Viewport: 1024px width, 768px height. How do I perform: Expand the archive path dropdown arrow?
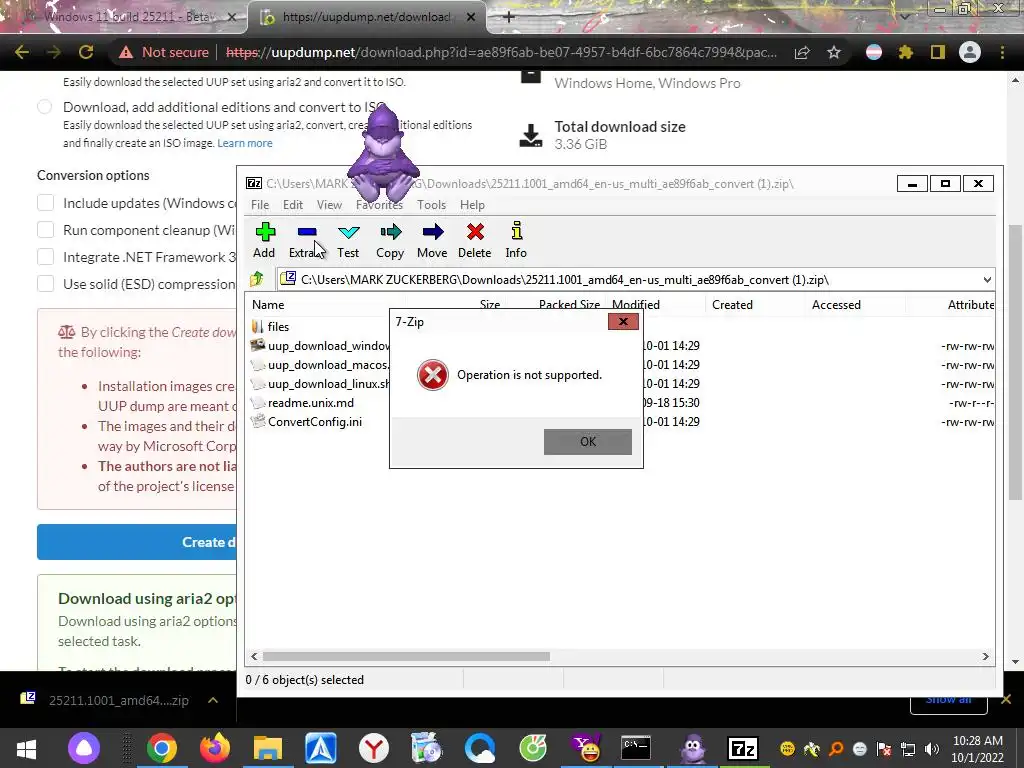point(987,280)
